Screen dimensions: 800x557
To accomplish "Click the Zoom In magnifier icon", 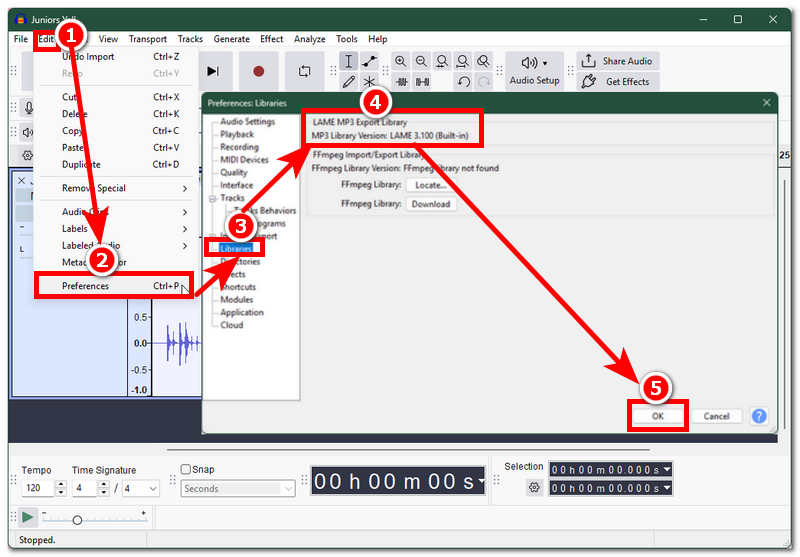I will [401, 62].
